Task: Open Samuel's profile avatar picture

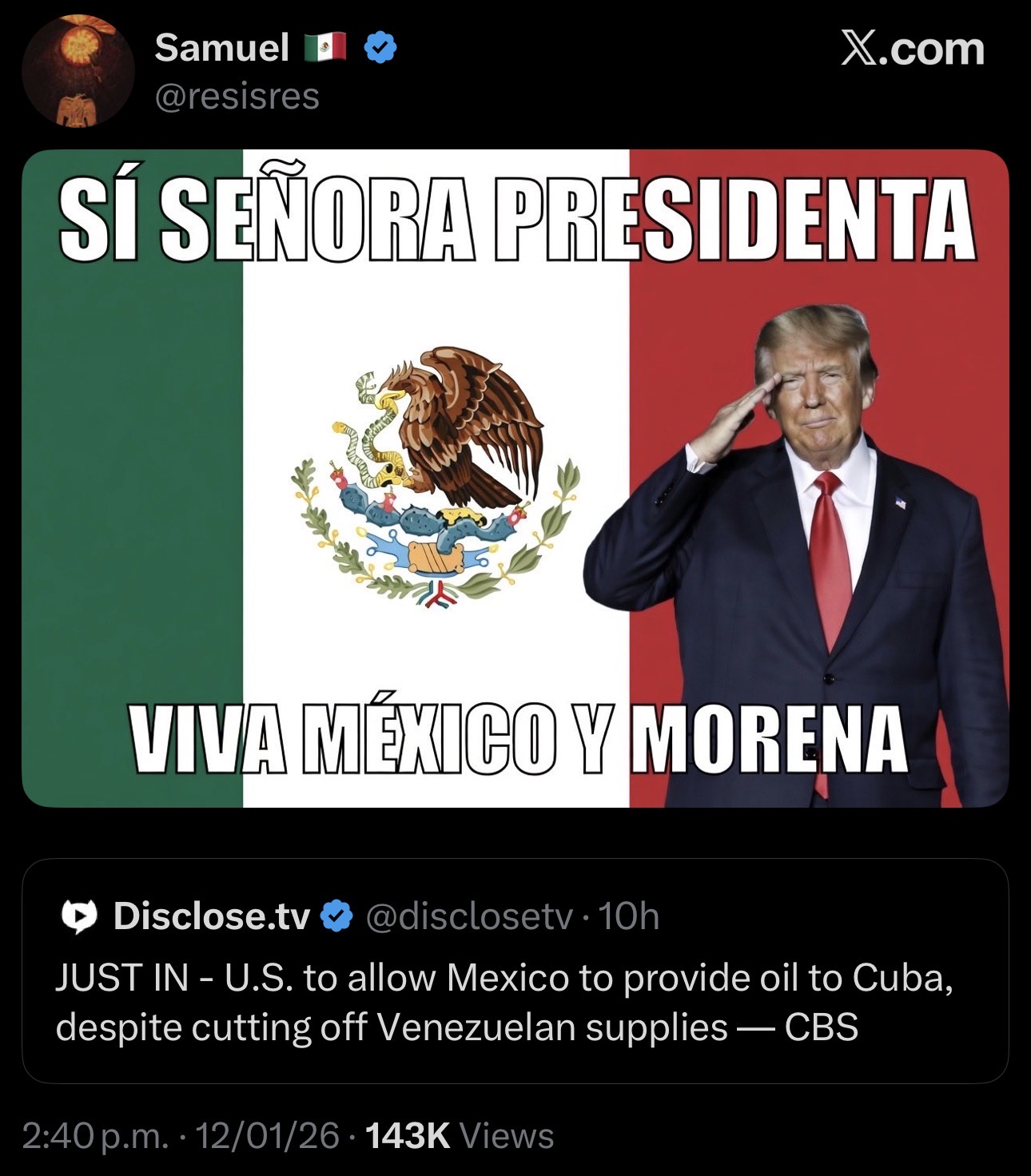Action: coord(78,71)
